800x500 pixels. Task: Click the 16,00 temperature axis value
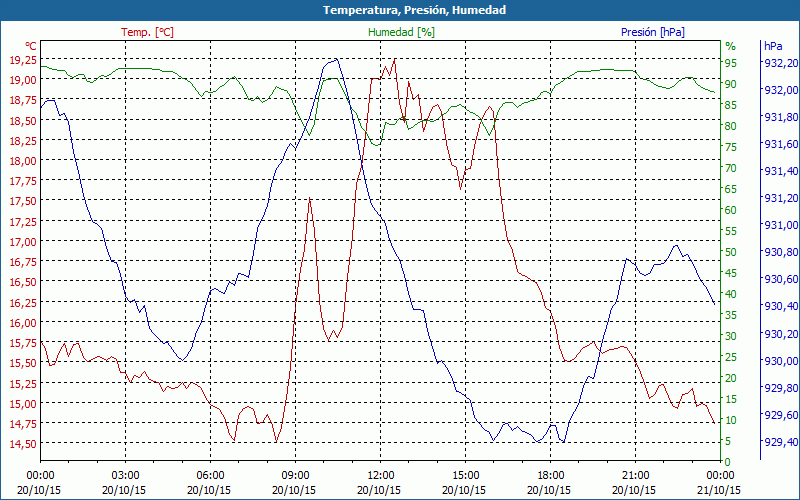click(x=23, y=322)
